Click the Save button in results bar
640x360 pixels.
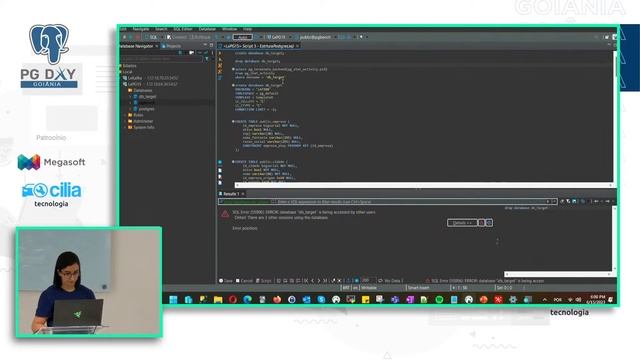click(x=226, y=281)
